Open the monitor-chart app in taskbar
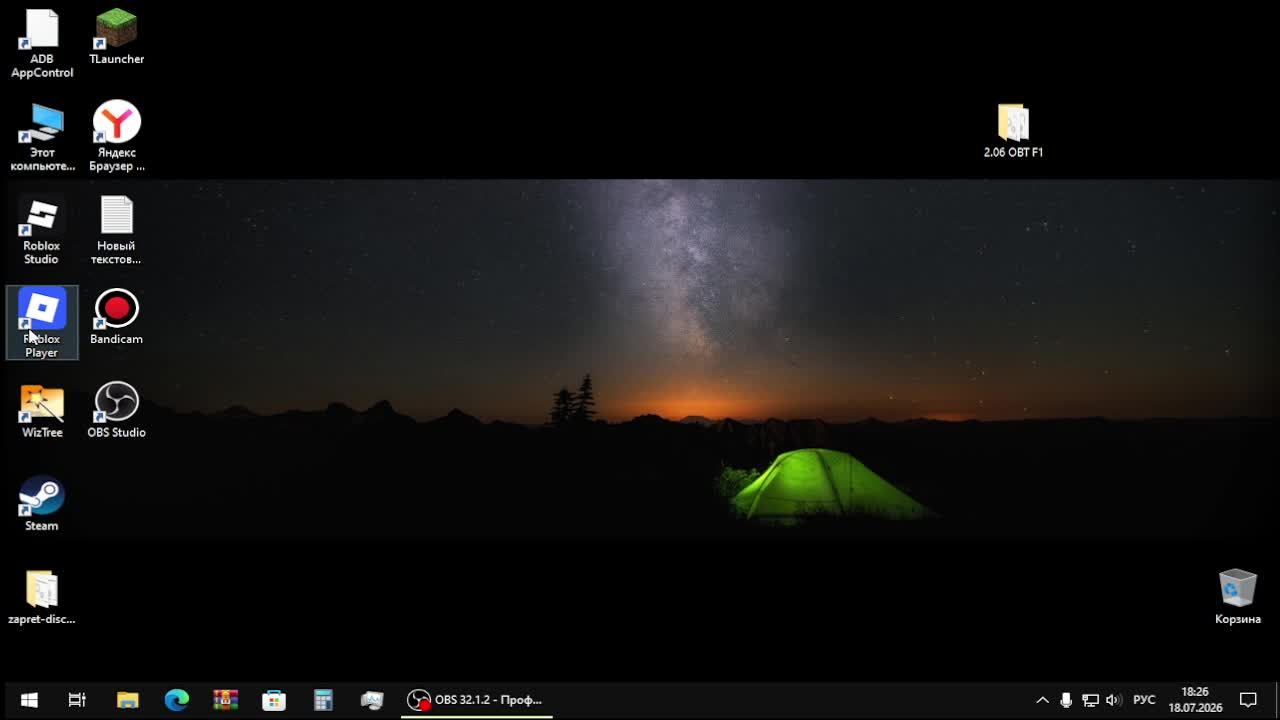This screenshot has height=720, width=1280. [x=372, y=700]
